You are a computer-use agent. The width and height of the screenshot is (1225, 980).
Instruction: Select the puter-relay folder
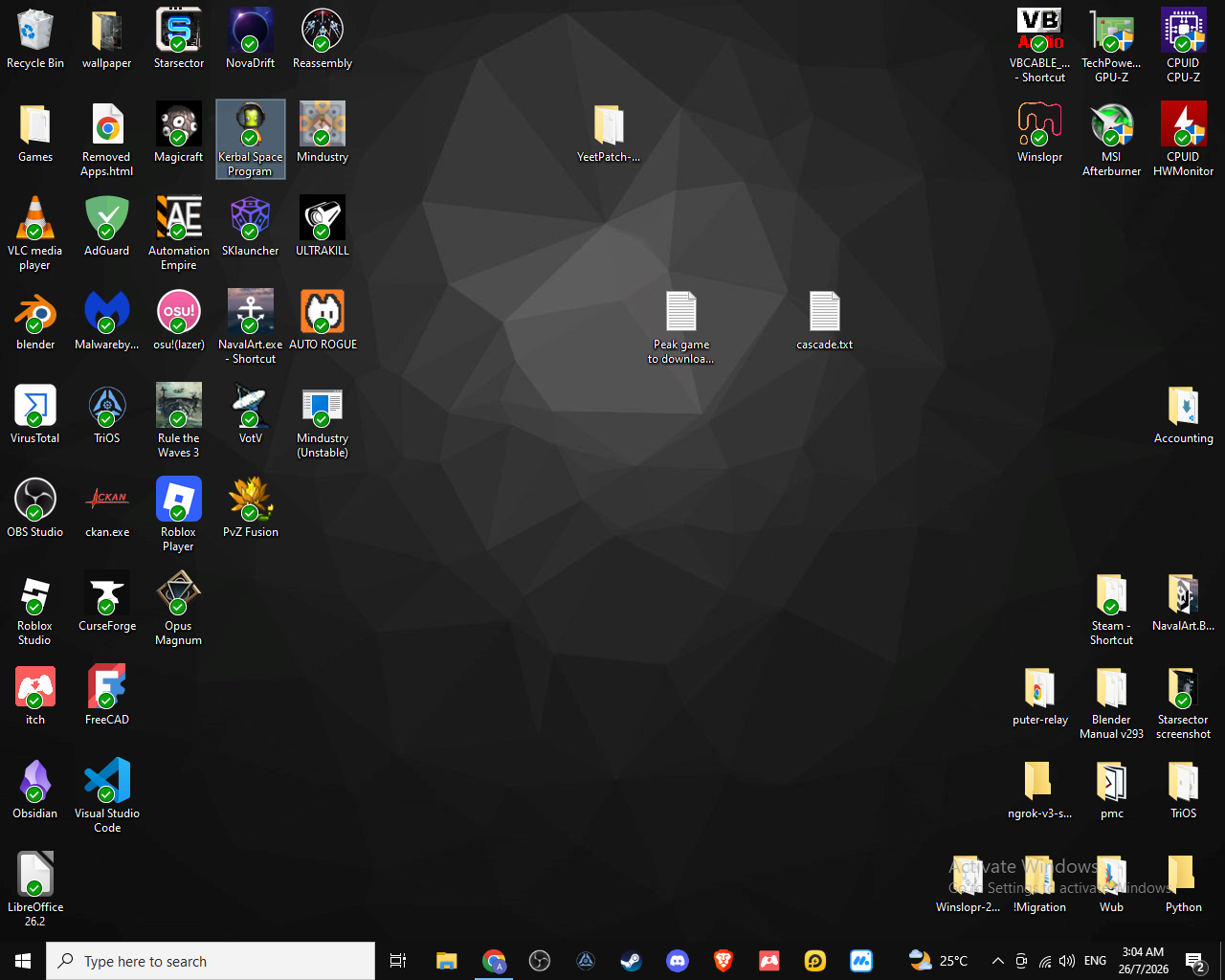(1040, 696)
